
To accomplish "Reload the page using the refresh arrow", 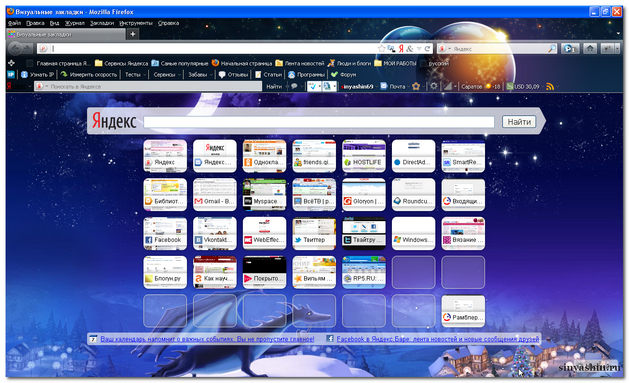I will (428, 49).
